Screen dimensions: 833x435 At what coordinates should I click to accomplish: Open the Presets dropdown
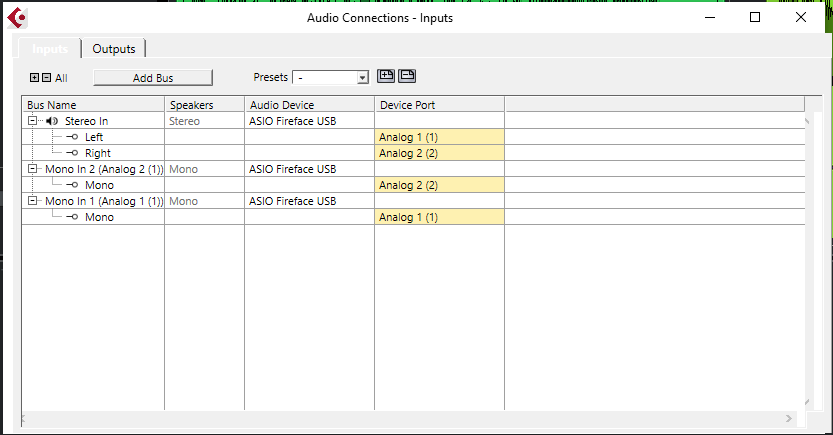363,77
